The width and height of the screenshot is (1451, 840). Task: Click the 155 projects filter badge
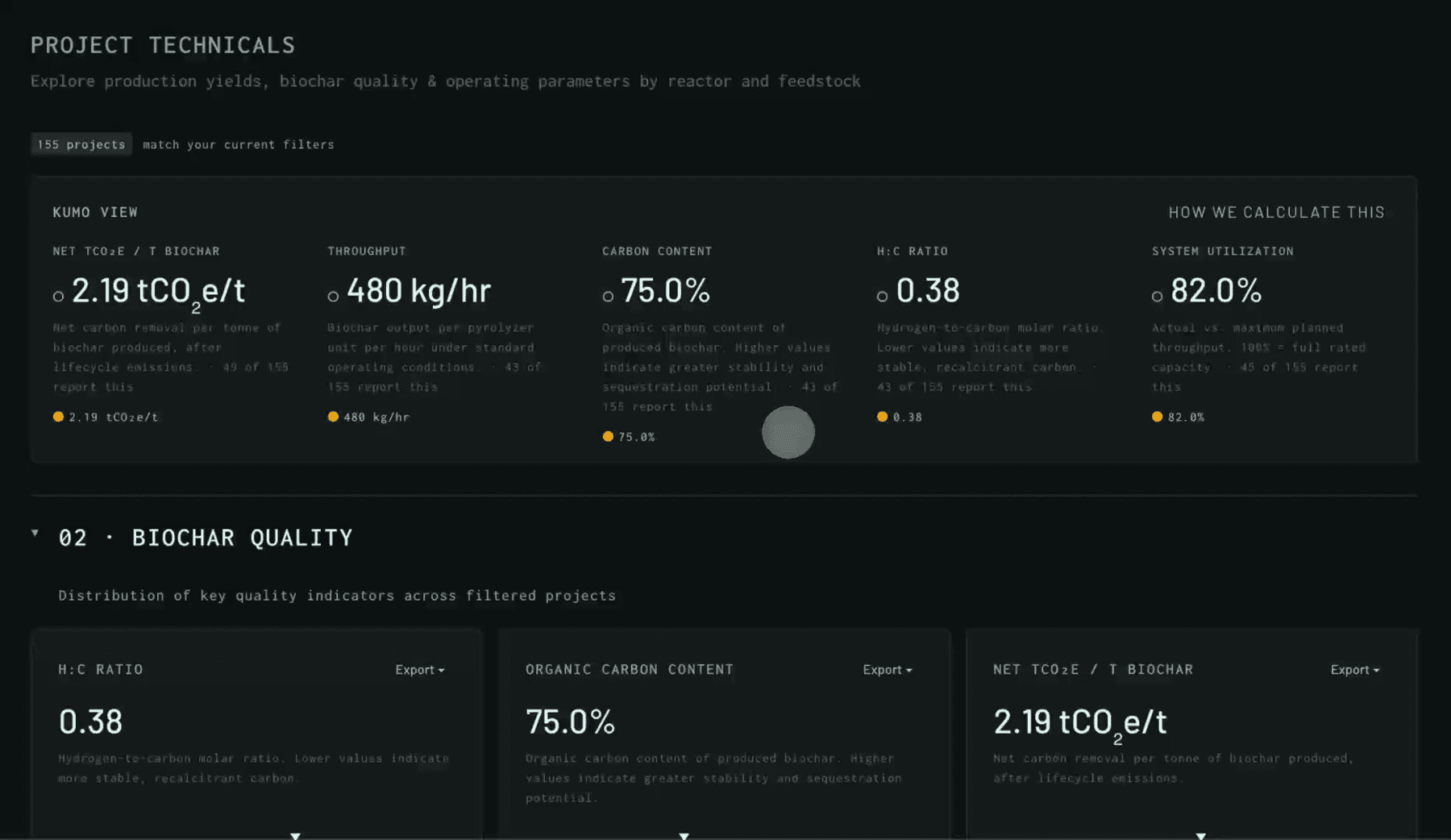pos(81,144)
